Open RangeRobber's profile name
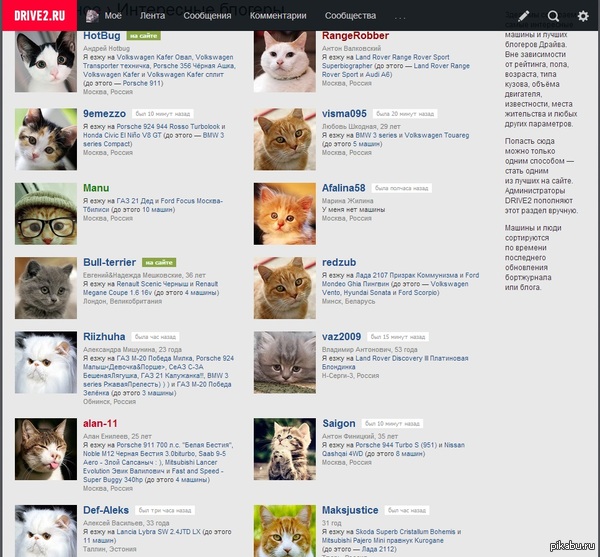Image resolution: width=600 pixels, height=557 pixels. [355, 36]
